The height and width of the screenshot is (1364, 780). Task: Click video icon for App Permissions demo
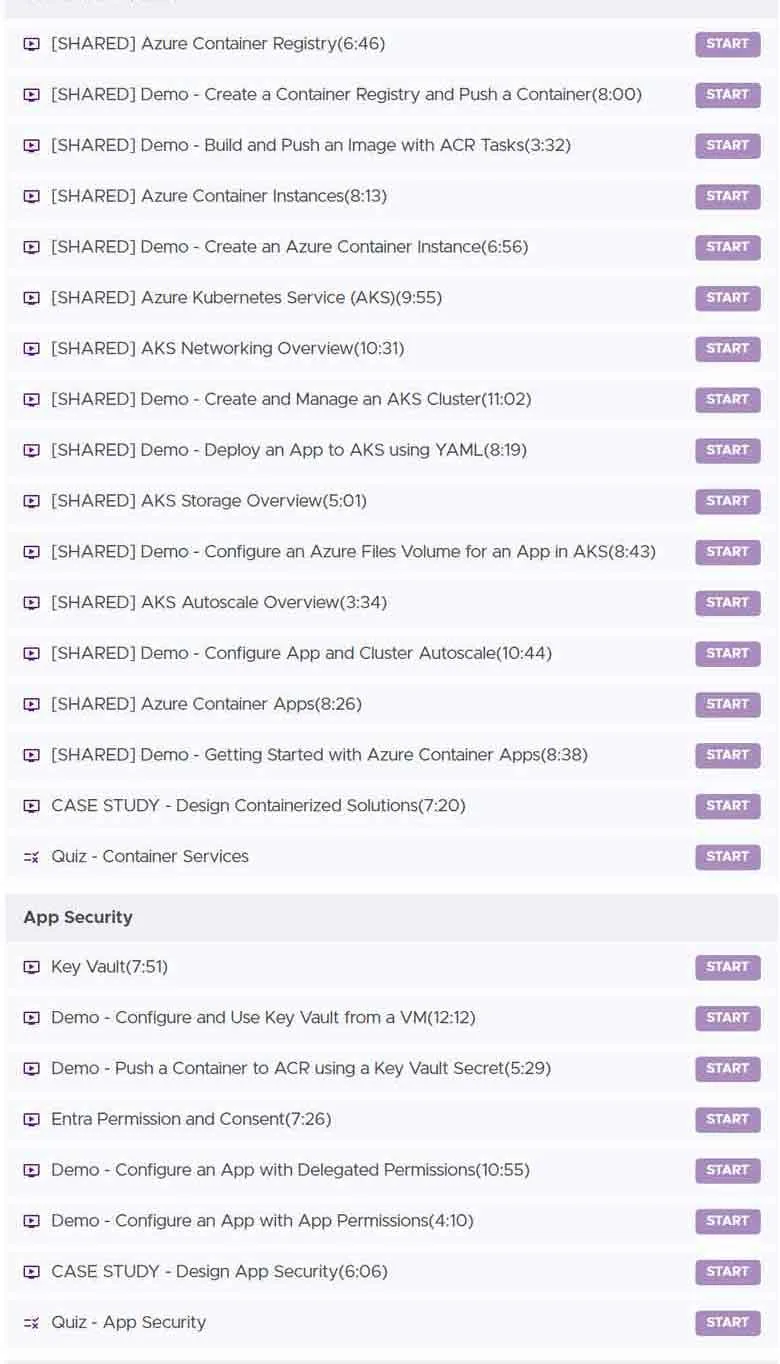(x=32, y=1221)
